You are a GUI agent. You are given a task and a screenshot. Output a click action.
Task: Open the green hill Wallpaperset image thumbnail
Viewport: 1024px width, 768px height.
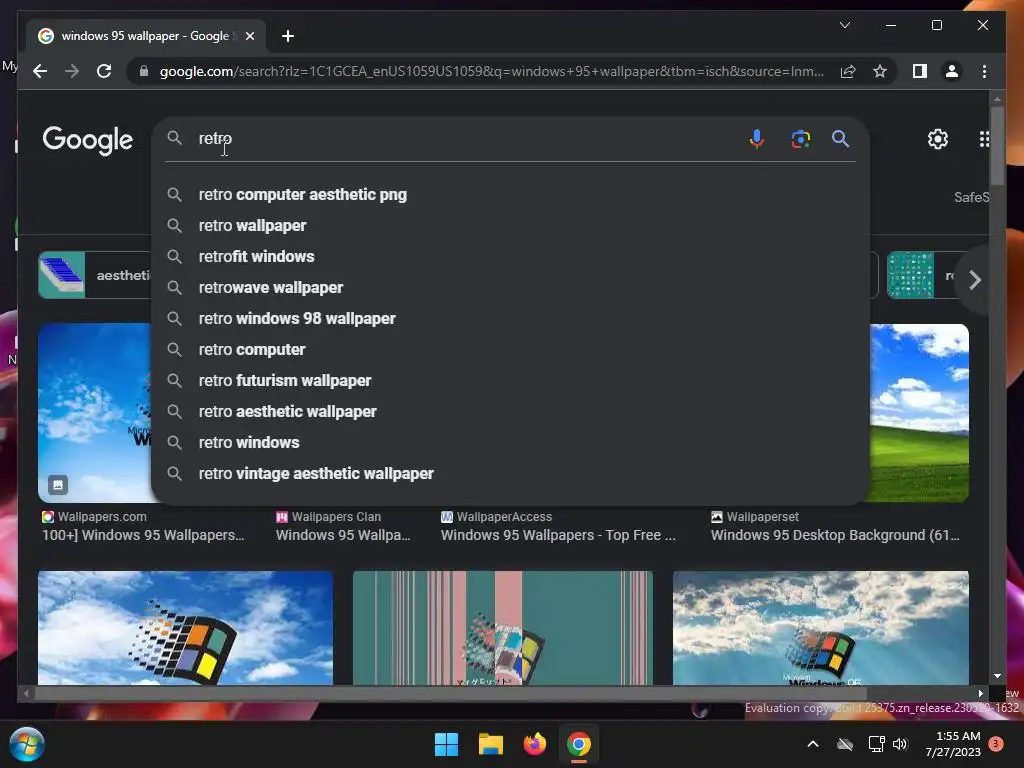920,413
